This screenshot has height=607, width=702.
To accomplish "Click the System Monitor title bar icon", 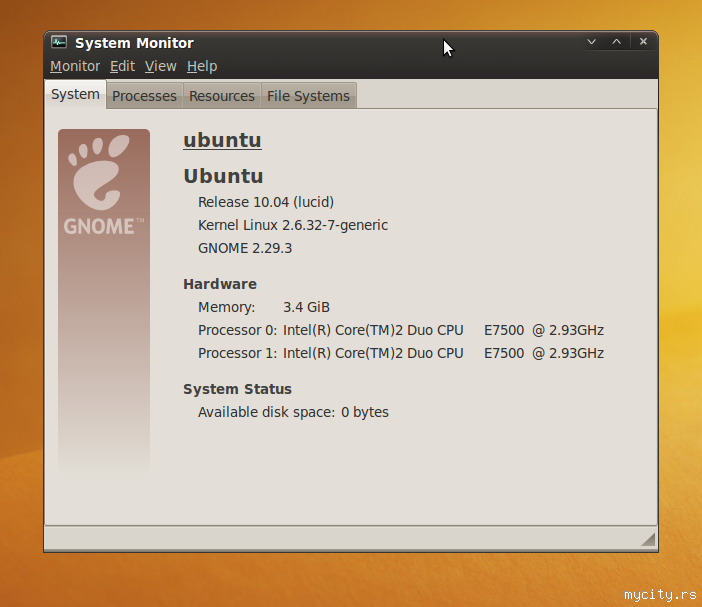I will [x=59, y=42].
